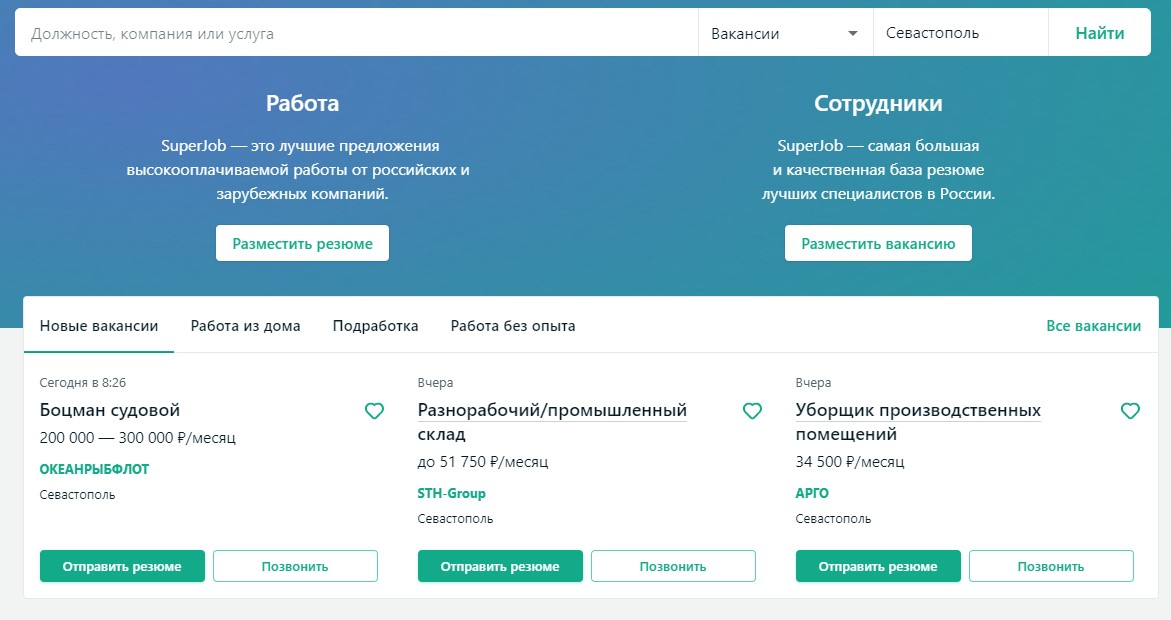This screenshot has height=620, width=1171.
Task: Favorite the "Разнорабочий/промышленный склад" vacancy
Action: 752,410
